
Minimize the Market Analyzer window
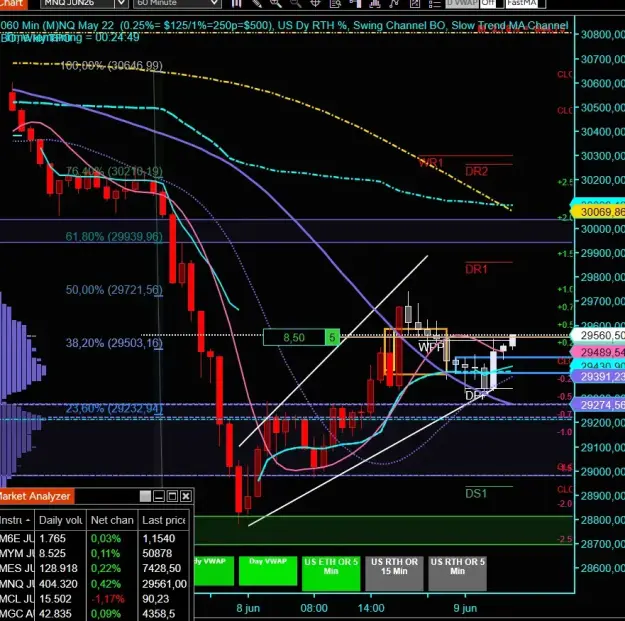tap(159, 496)
